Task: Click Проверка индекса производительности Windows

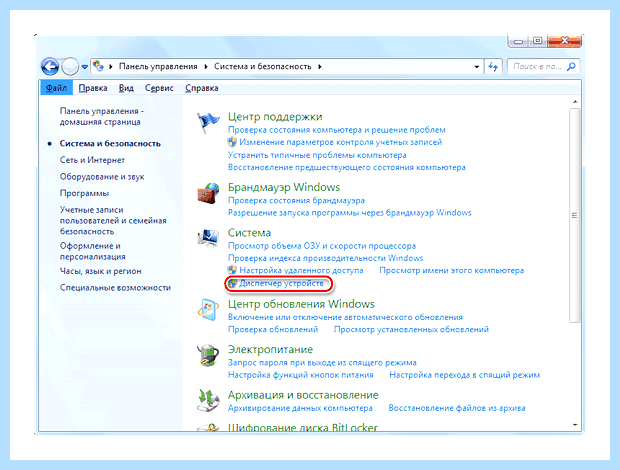Action: point(325,258)
